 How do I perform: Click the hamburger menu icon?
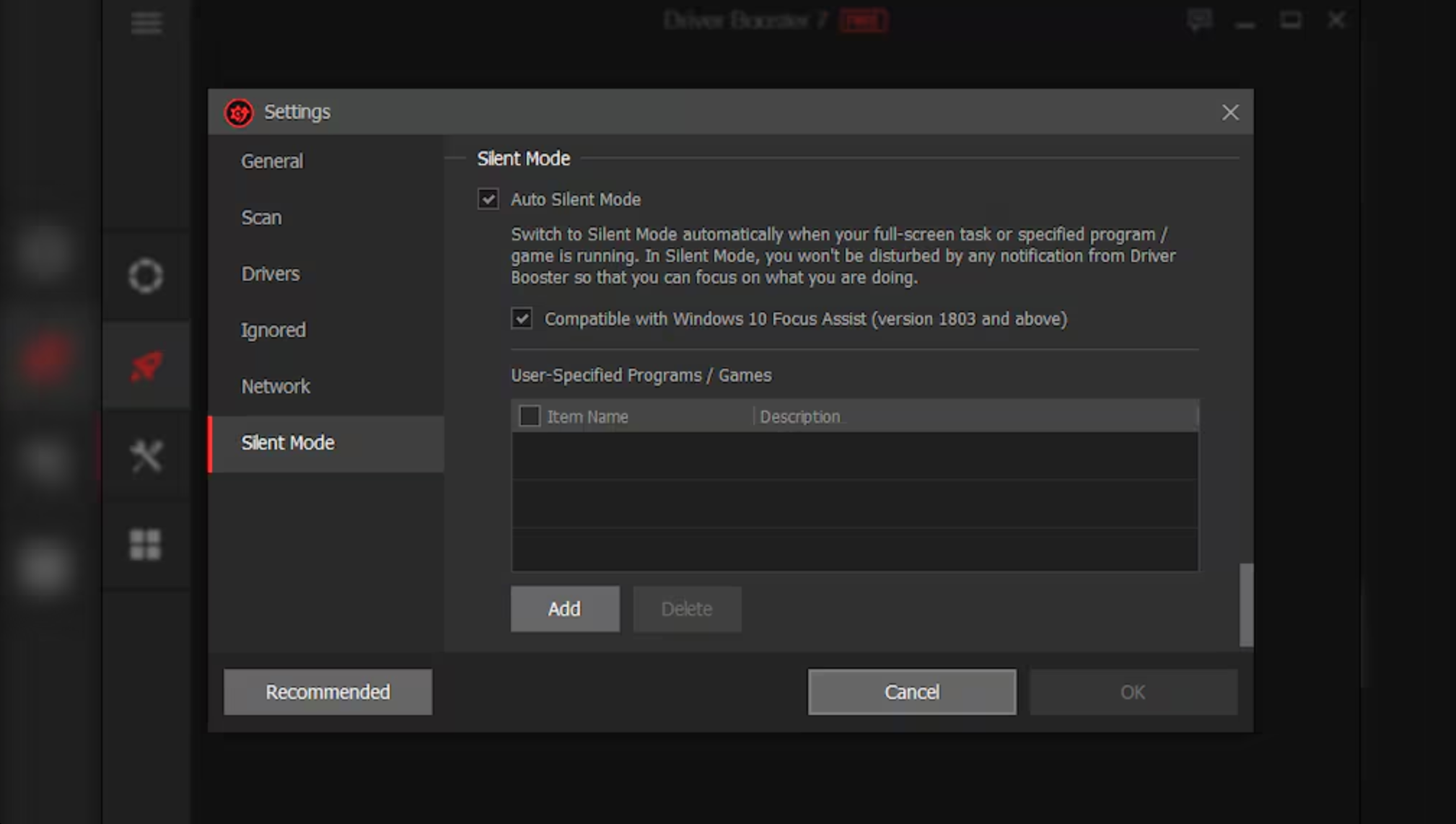[146, 23]
